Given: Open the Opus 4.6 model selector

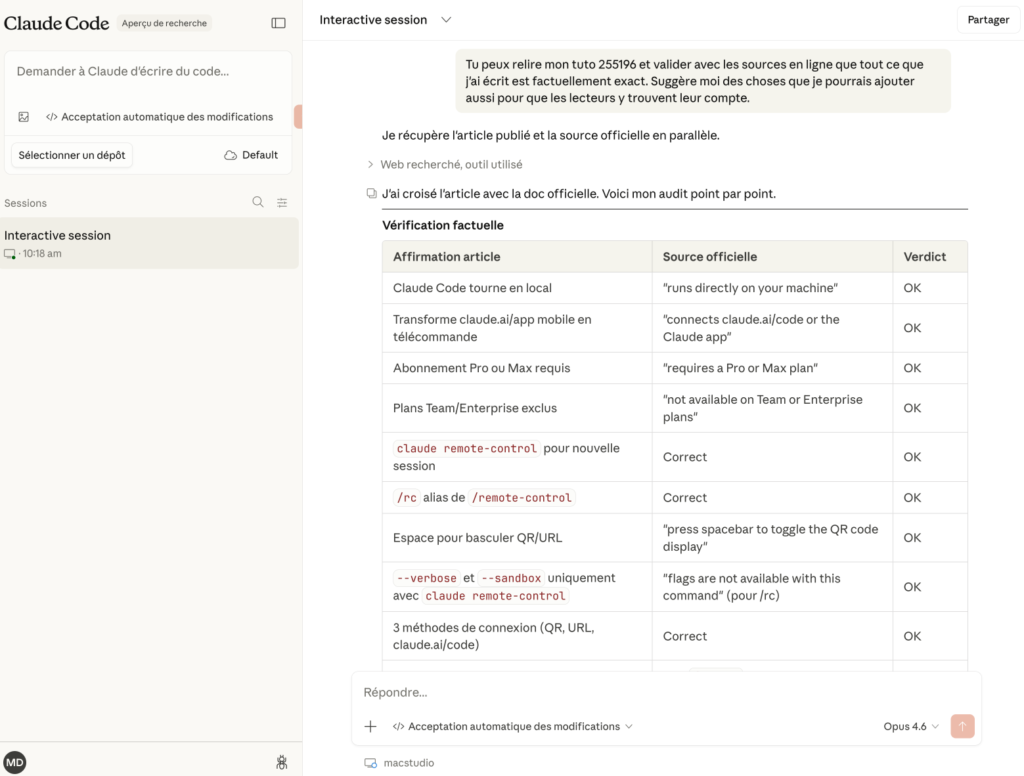Looking at the screenshot, I should click(x=910, y=727).
